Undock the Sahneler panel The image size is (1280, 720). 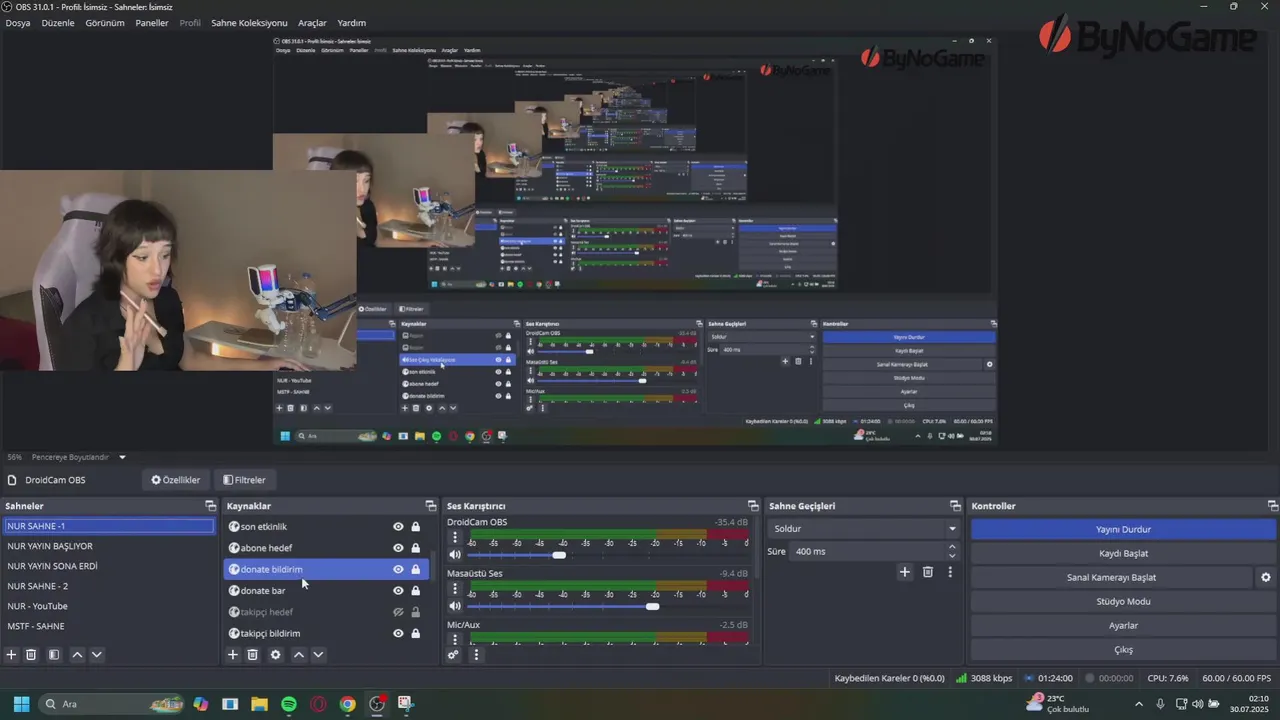[x=210, y=506]
